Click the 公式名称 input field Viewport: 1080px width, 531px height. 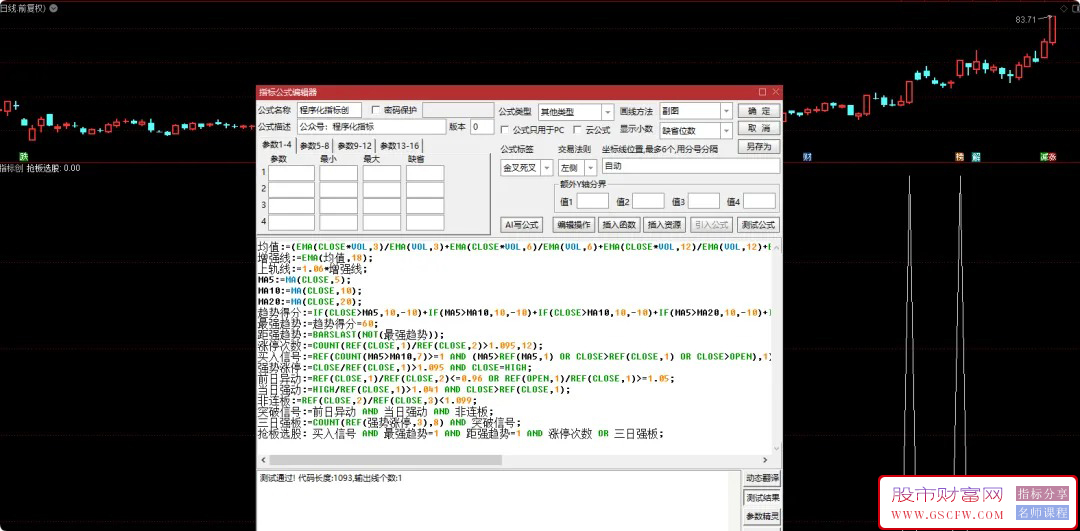[329, 111]
